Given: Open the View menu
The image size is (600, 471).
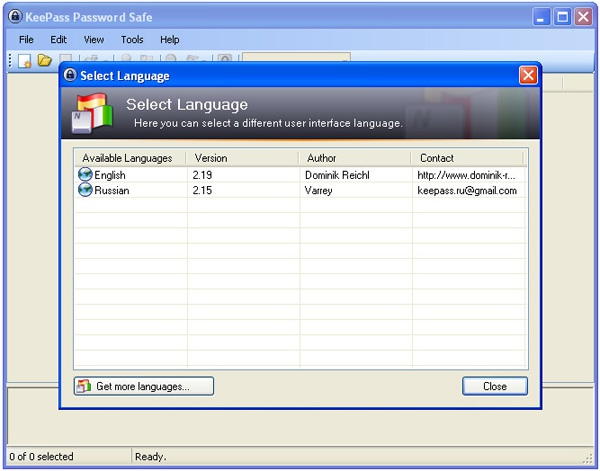Looking at the screenshot, I should tap(94, 39).
